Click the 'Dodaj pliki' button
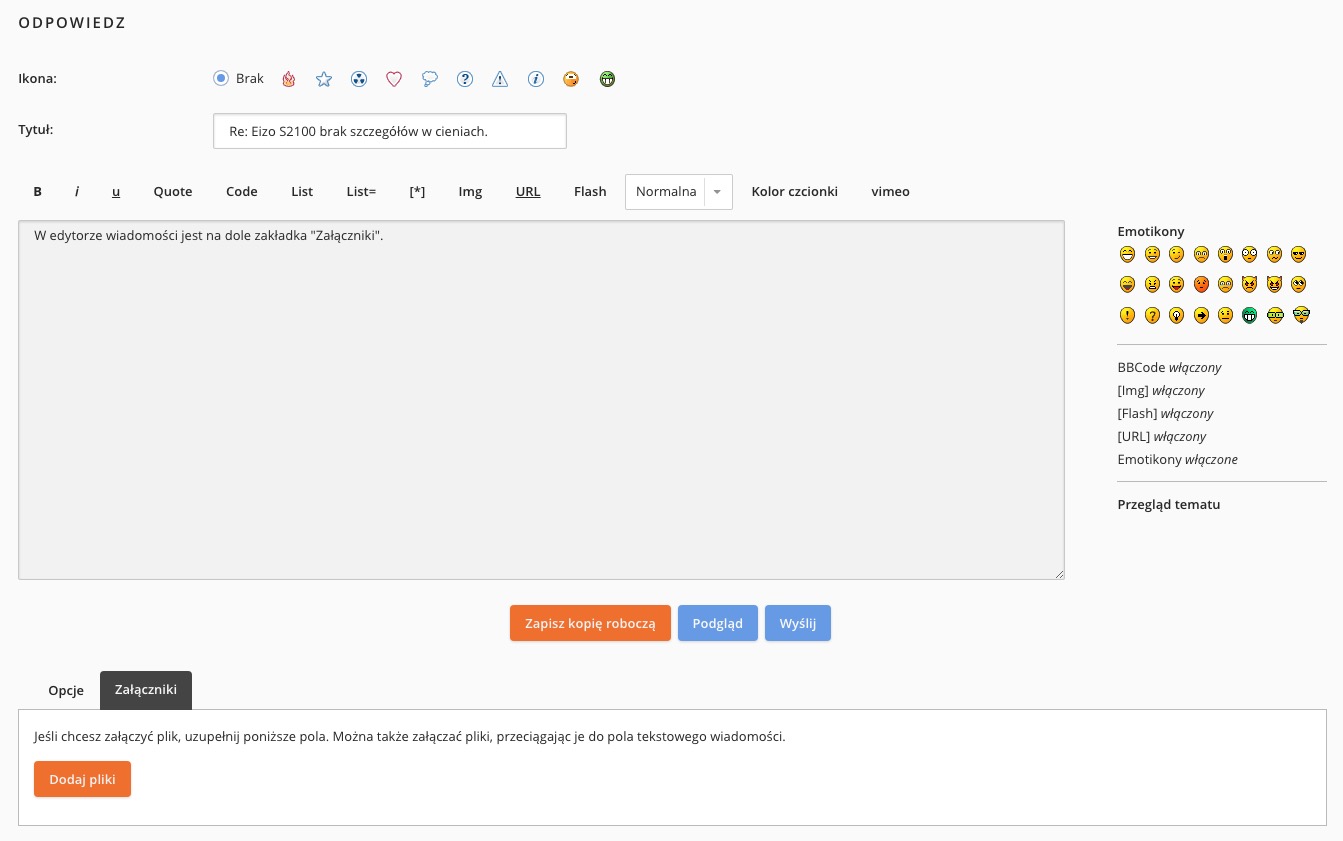This screenshot has width=1343, height=841. click(82, 780)
